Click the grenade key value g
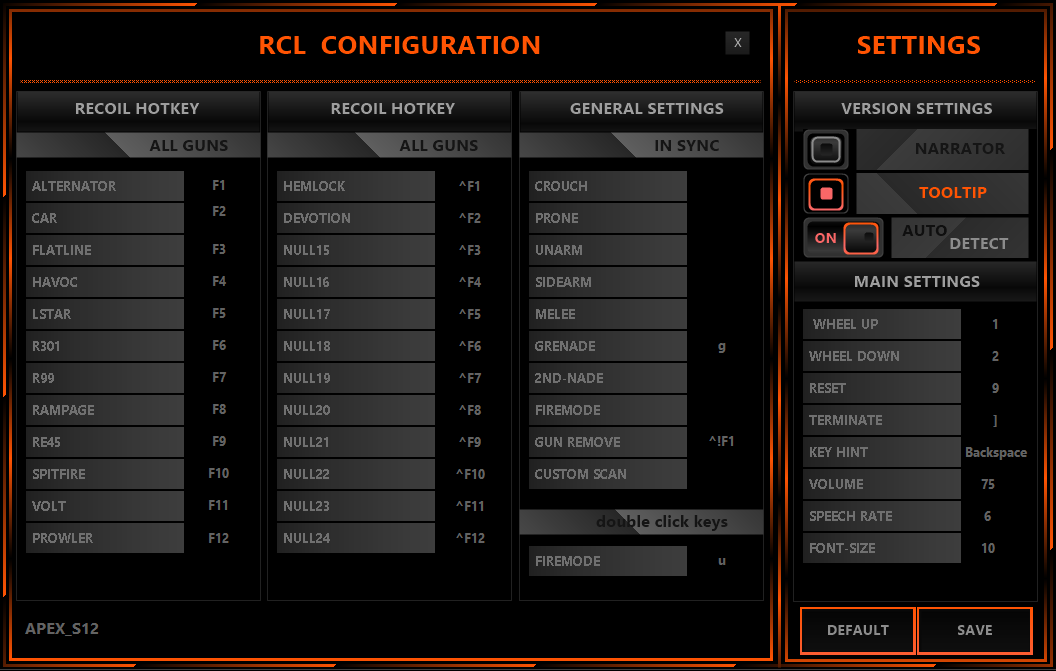Screen dimensions: 1056x671 point(722,347)
